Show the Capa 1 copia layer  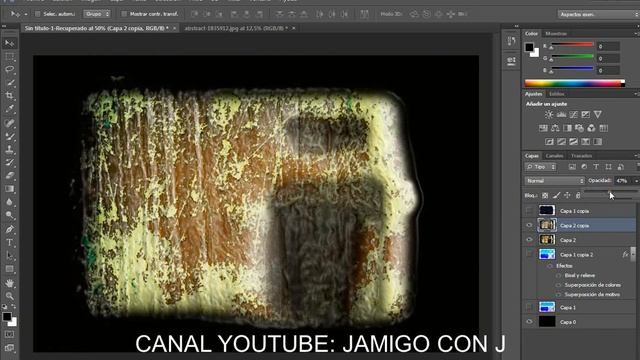point(529,211)
